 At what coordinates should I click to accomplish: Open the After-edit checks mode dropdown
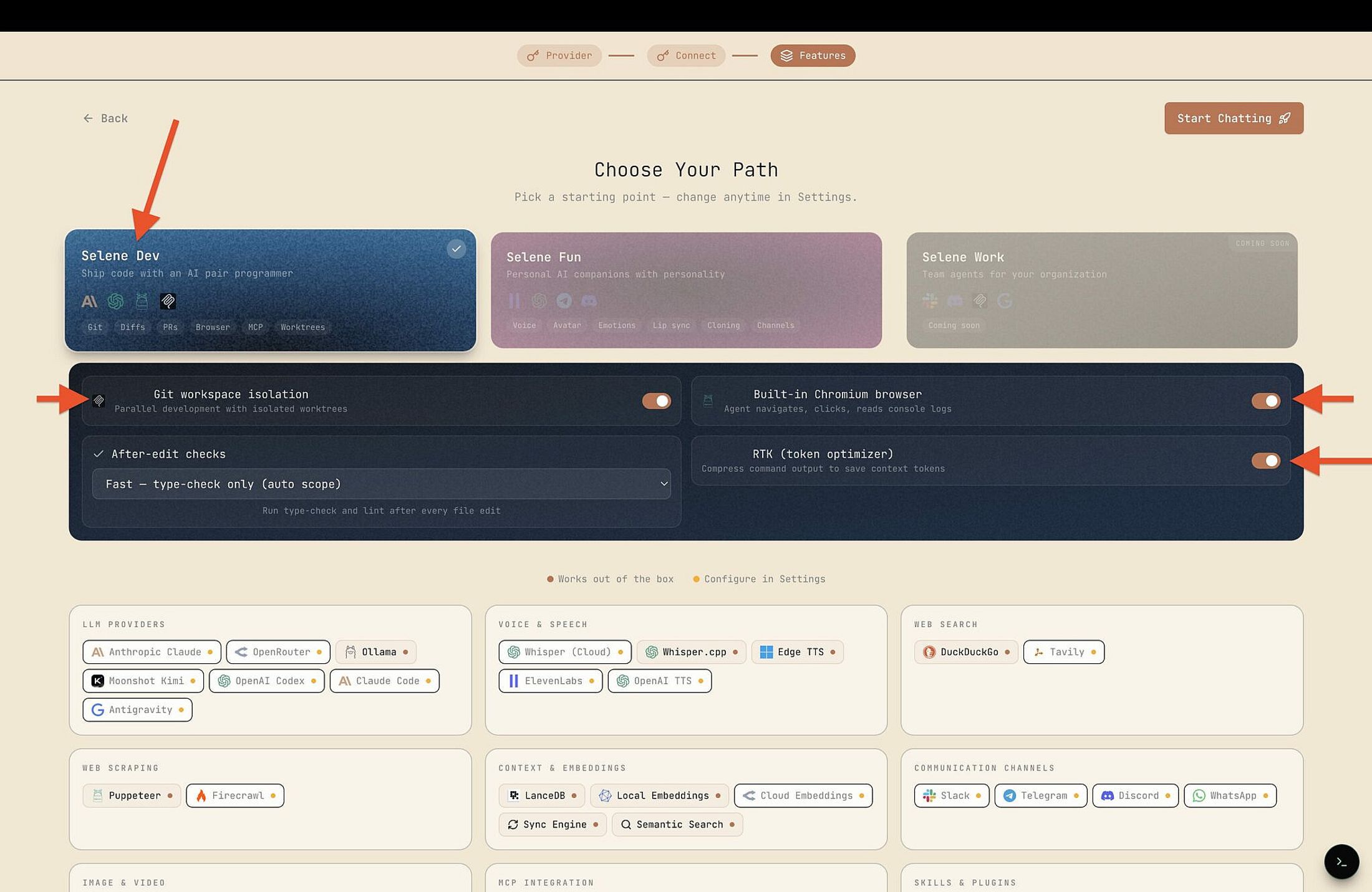tap(382, 484)
